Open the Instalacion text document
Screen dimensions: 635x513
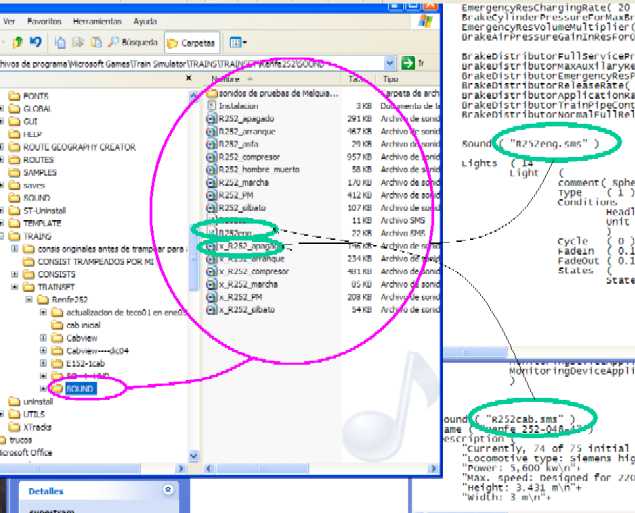point(238,105)
